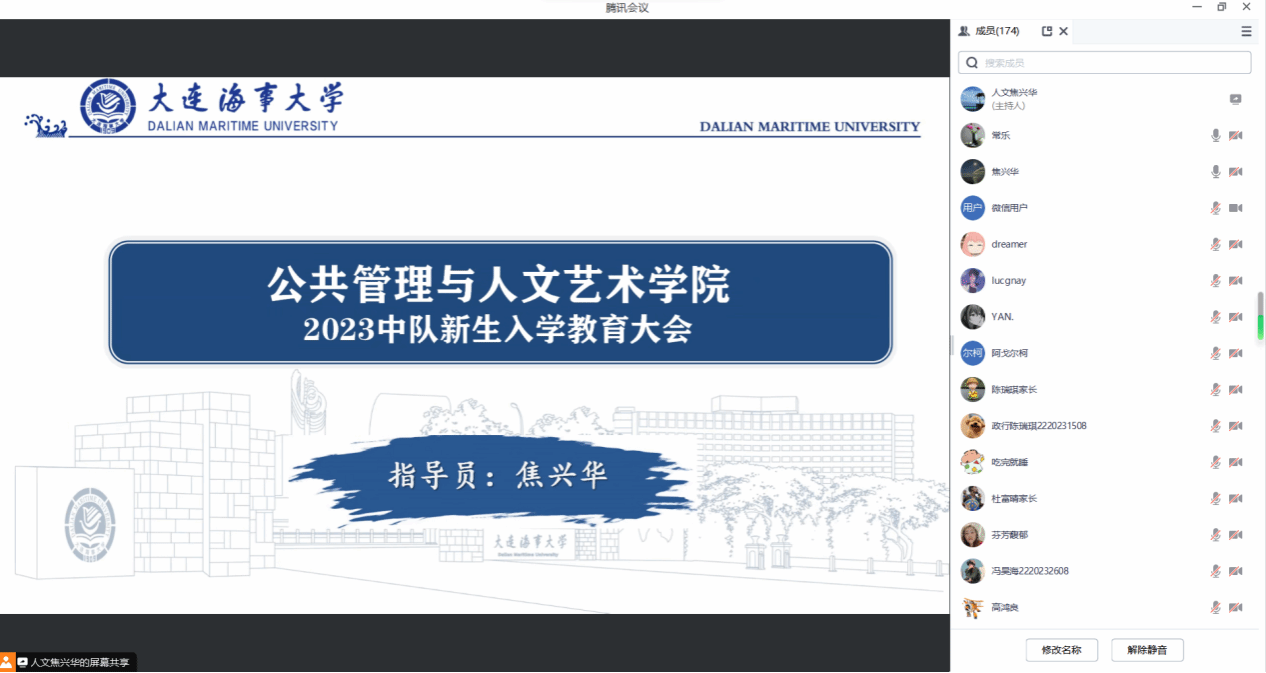
Task: Select member 阿戈尔柯 avatar
Action: (972, 353)
